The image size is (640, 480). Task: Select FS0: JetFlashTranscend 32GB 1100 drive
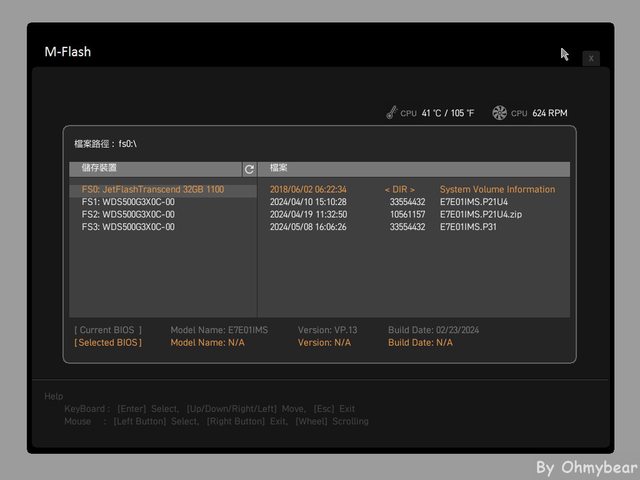point(153,189)
